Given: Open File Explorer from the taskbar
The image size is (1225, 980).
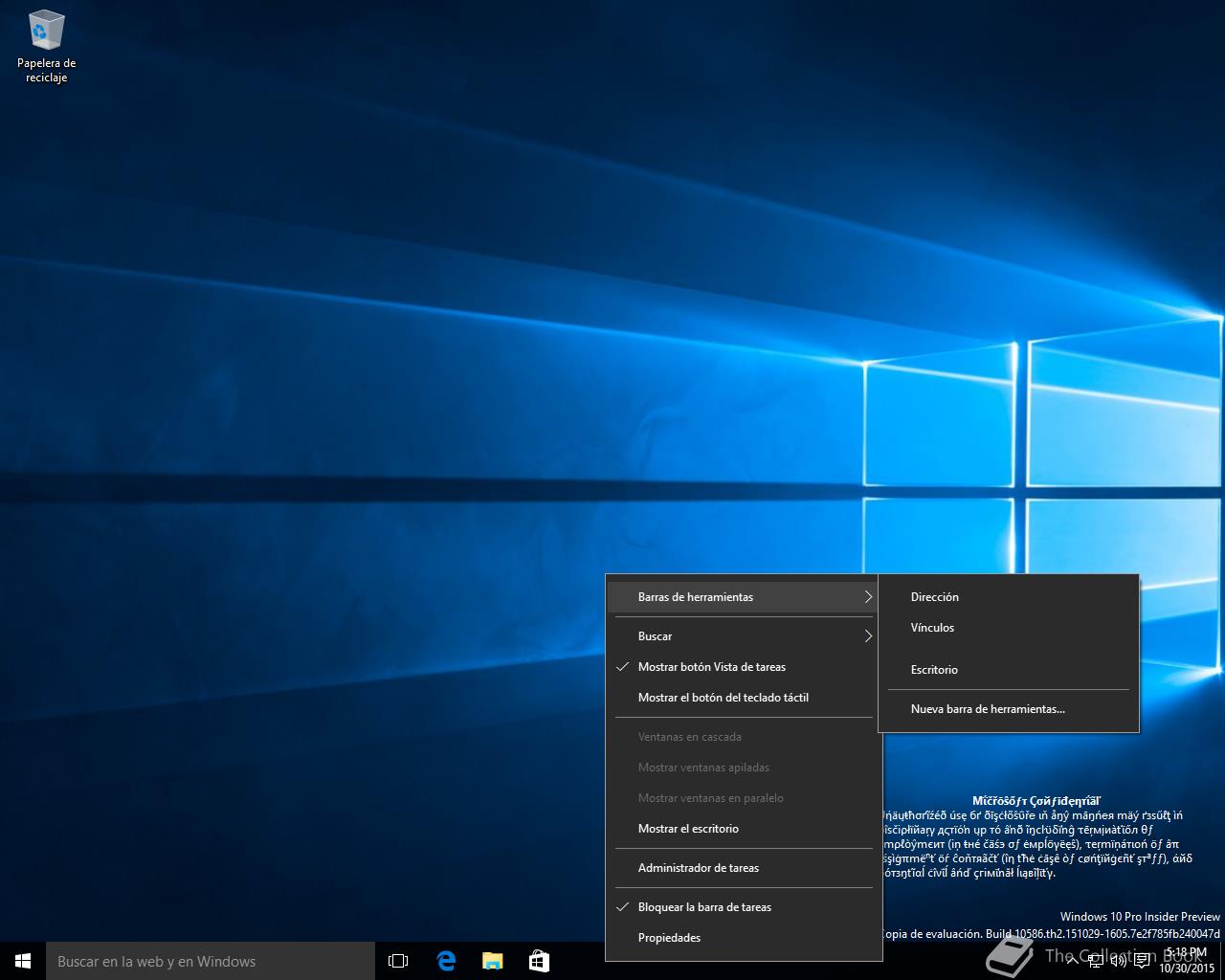Looking at the screenshot, I should click(492, 961).
